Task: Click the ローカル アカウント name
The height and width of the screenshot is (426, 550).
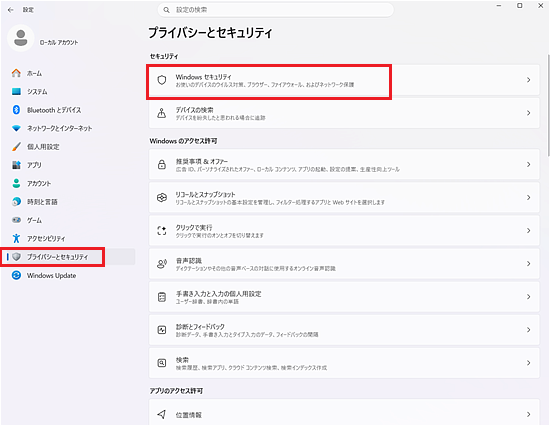Action: 59,42
